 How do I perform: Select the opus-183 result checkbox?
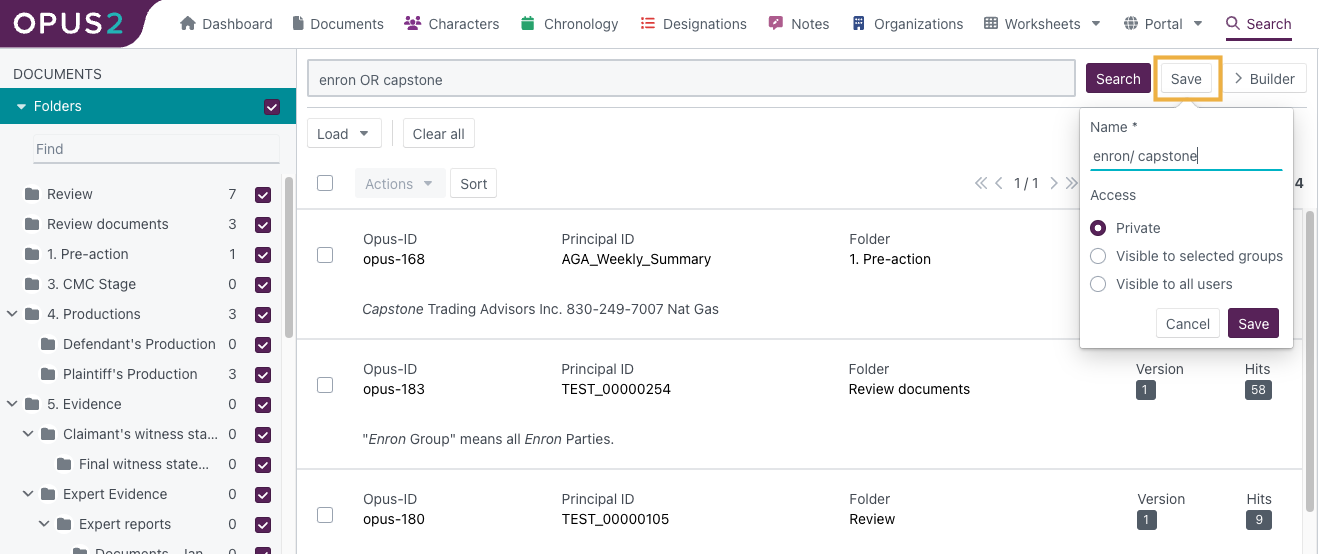325,385
